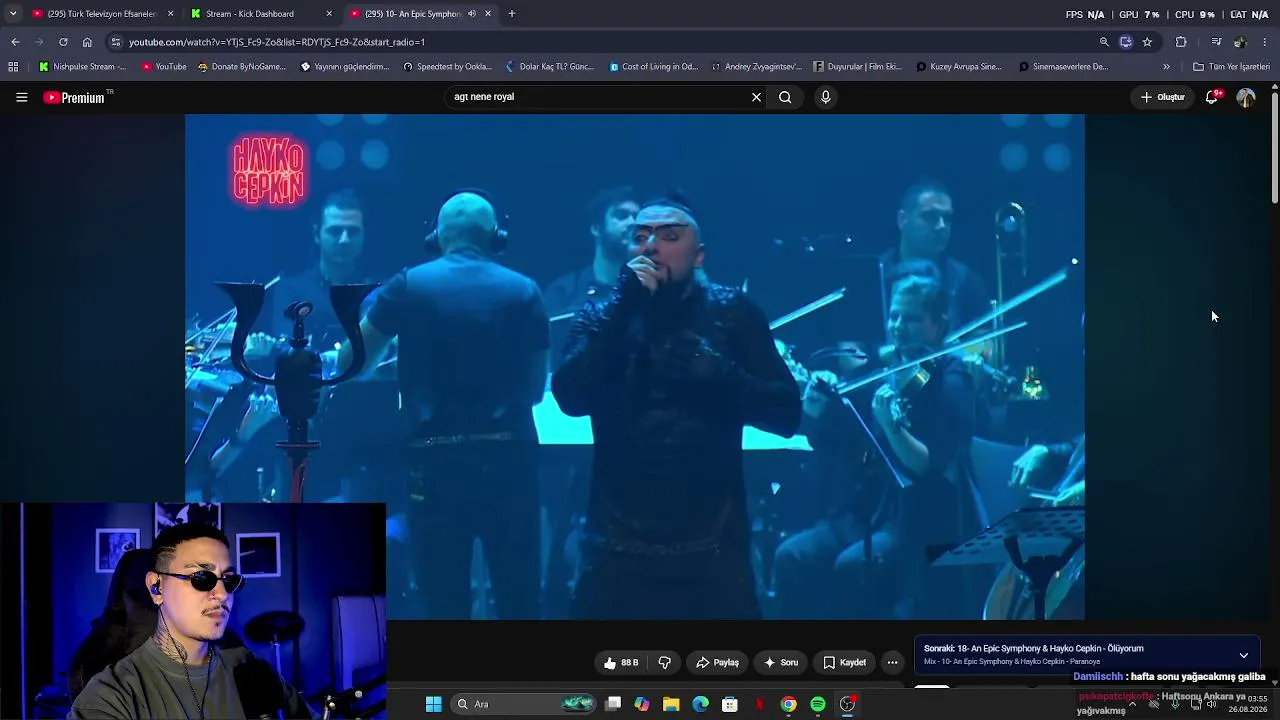This screenshot has height=720, width=1280.
Task: Open Tüm Yer İşaretleri bookmarks folder
Action: click(1231, 67)
